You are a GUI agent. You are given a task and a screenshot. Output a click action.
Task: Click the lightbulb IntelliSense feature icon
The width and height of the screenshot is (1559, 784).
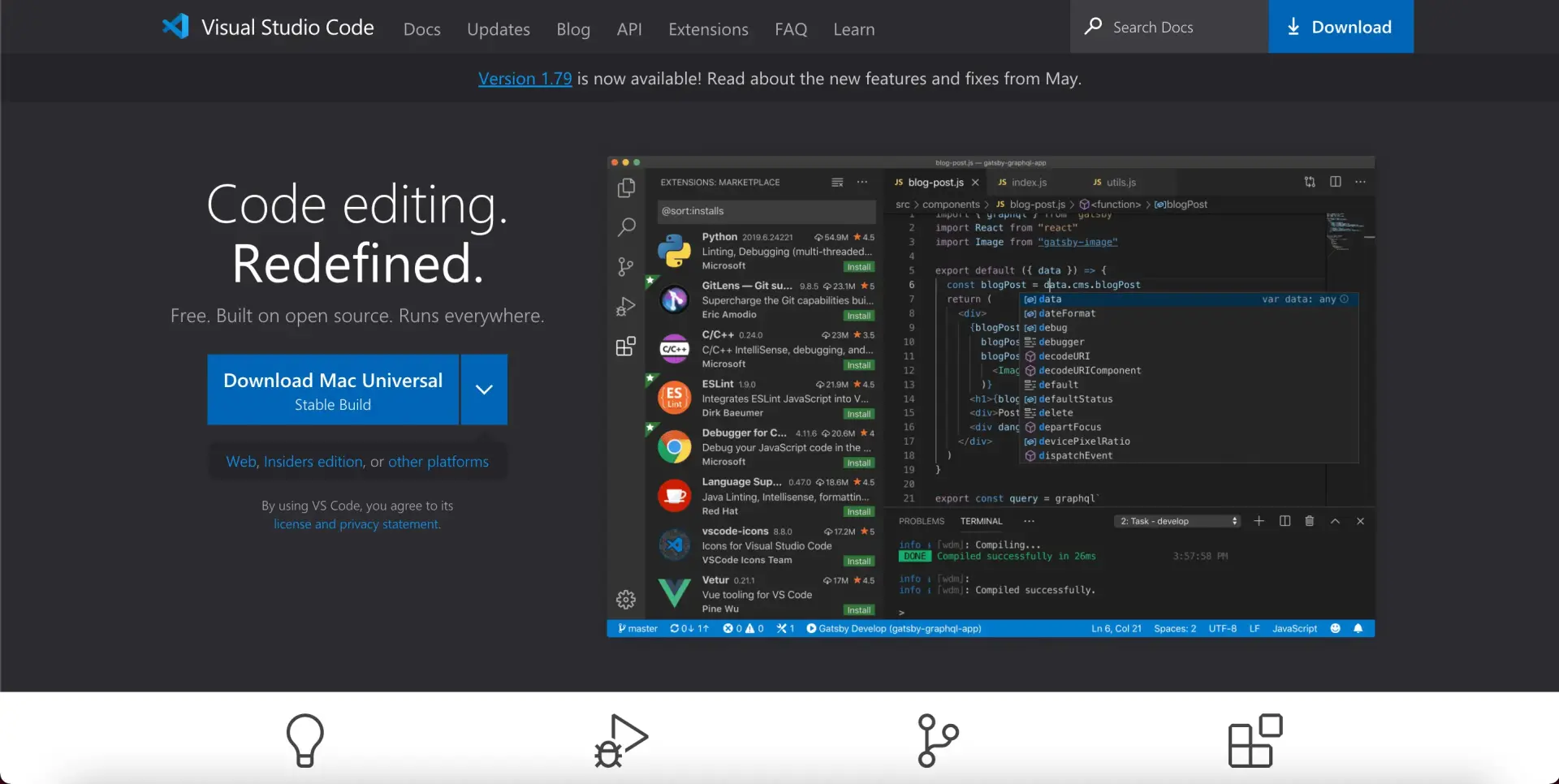(305, 740)
